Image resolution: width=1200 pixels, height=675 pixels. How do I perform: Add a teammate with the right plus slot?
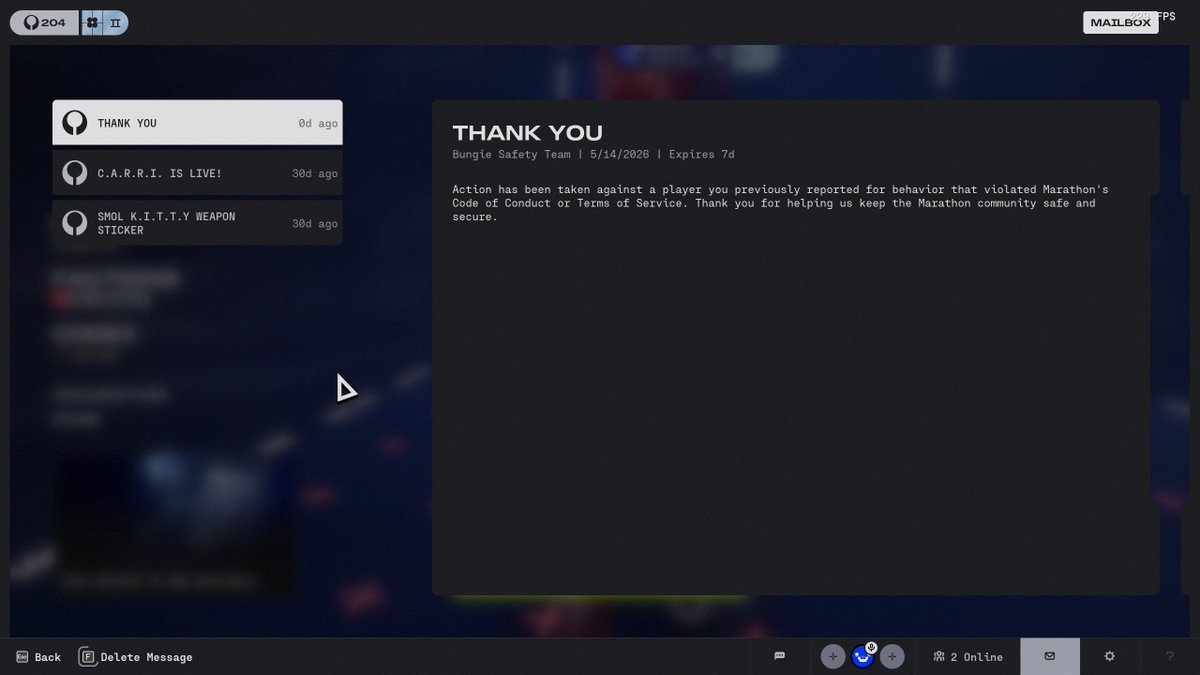893,657
